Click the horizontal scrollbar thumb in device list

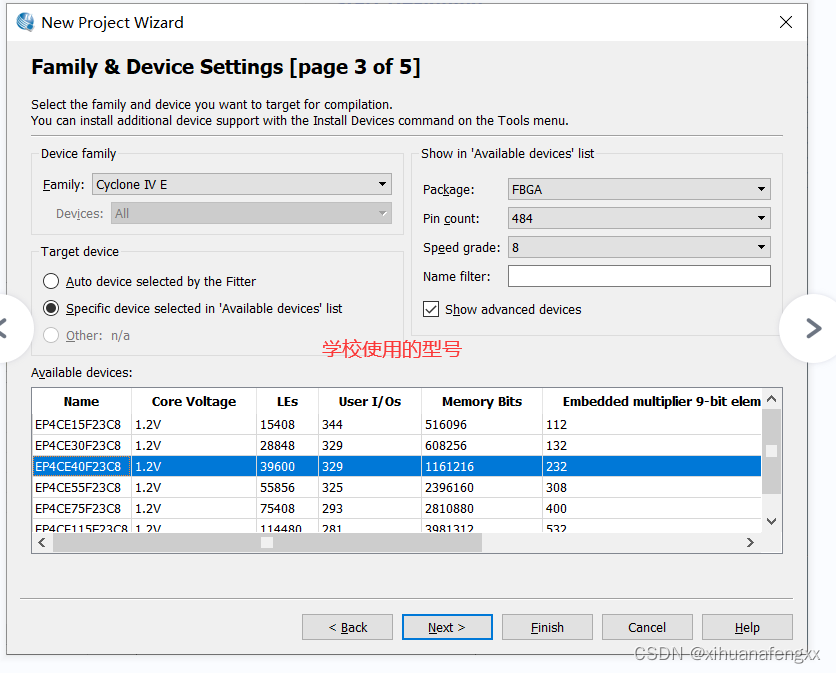[267, 542]
